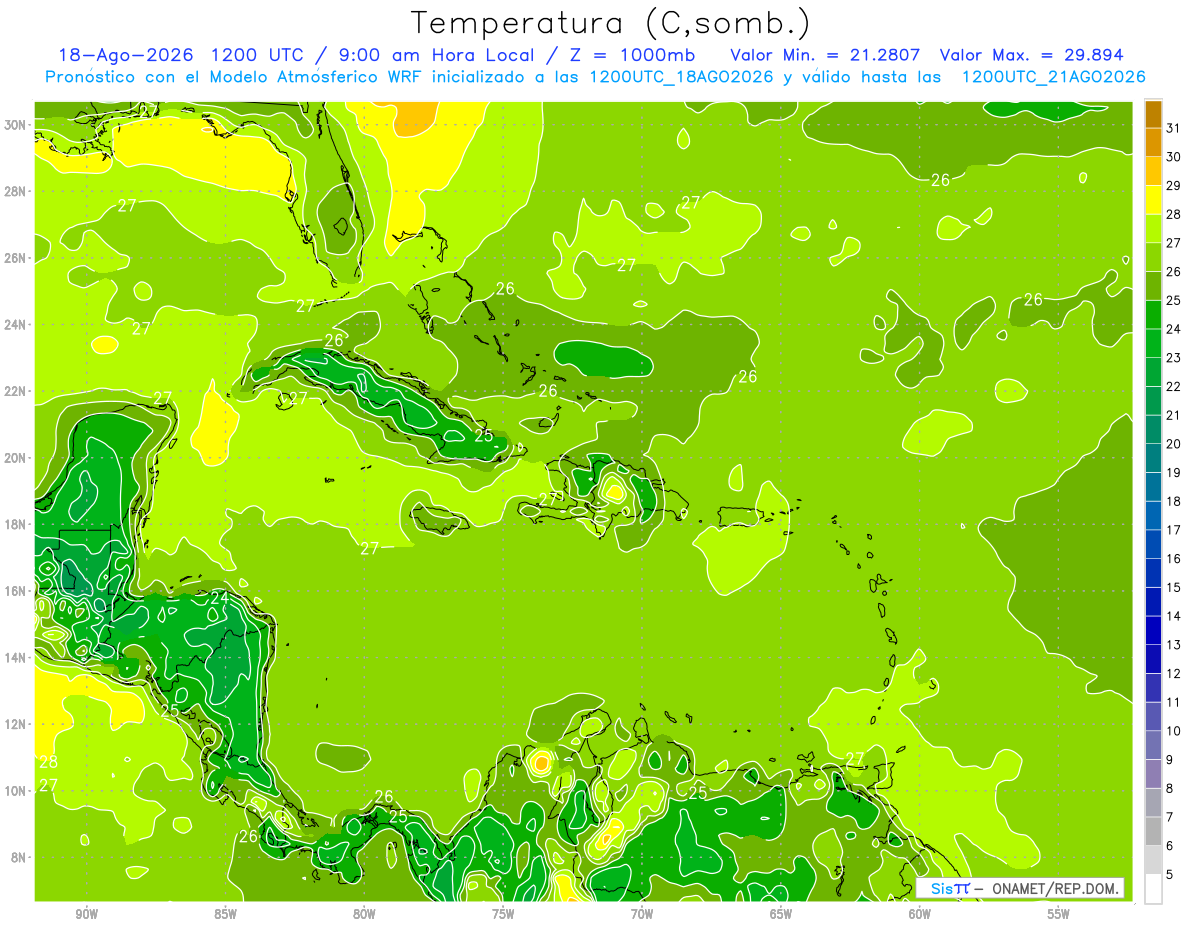1200x927 pixels.
Task: Click the 24N latitude label
Action: 17,325
